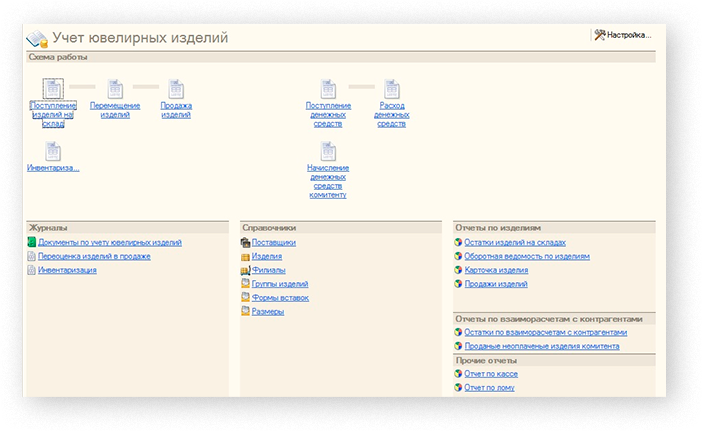Open Остатки по взаиморасчетам с контрагентами report
The height and width of the screenshot is (431, 702).
pos(546,333)
